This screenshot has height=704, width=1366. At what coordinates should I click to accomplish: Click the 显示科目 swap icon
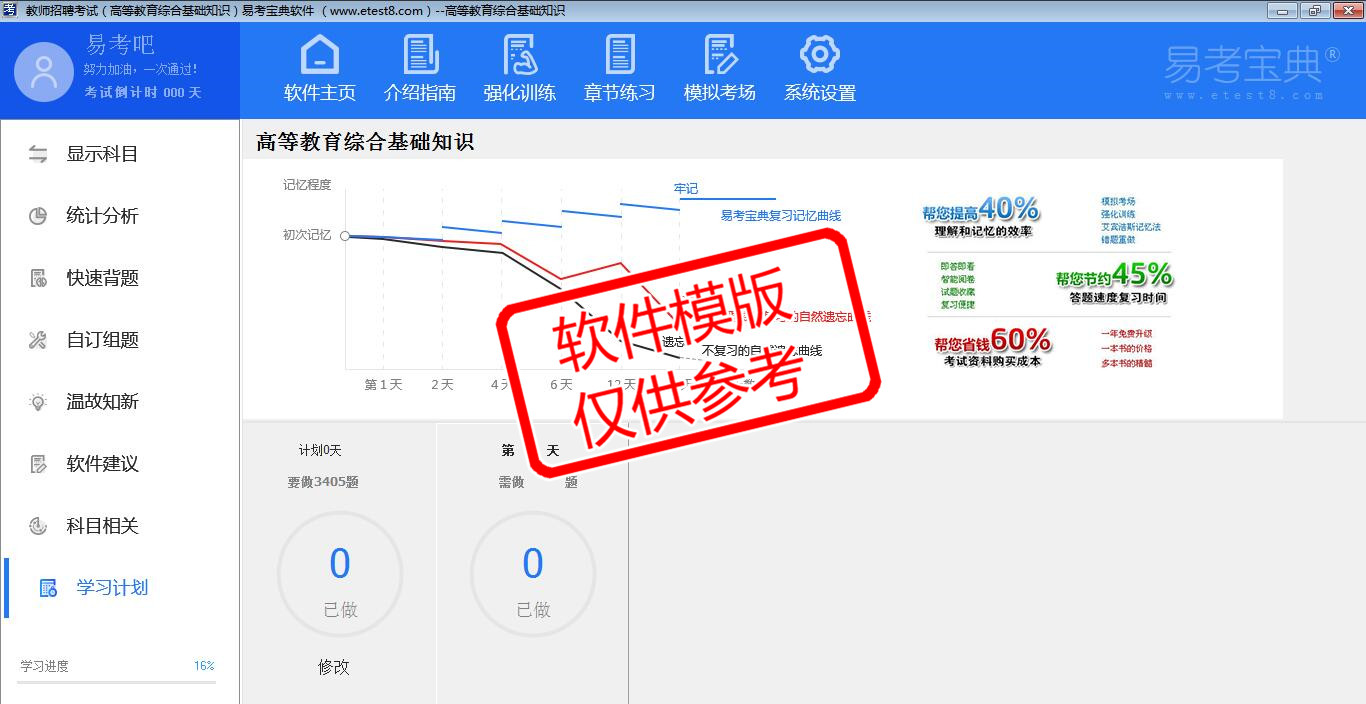(x=38, y=154)
